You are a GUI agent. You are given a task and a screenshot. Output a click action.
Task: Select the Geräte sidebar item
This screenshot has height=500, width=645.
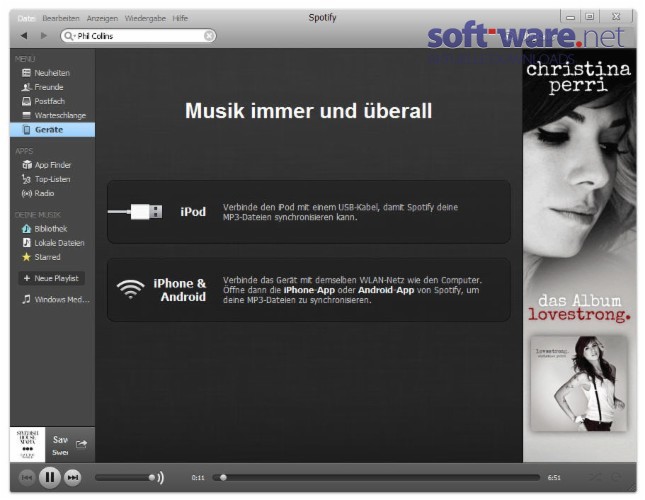coord(52,130)
